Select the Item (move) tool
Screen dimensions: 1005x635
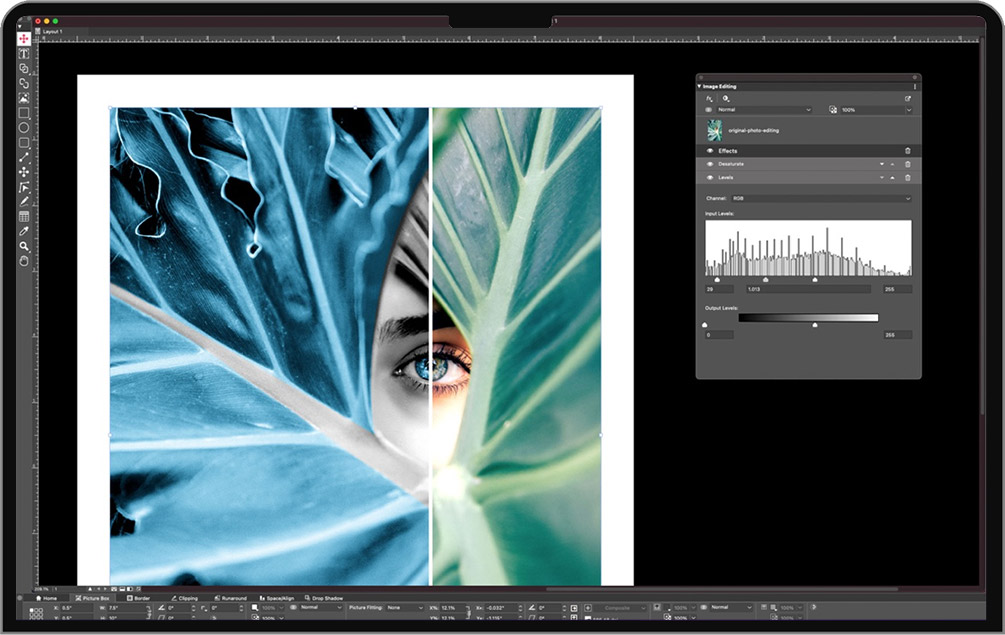(24, 38)
